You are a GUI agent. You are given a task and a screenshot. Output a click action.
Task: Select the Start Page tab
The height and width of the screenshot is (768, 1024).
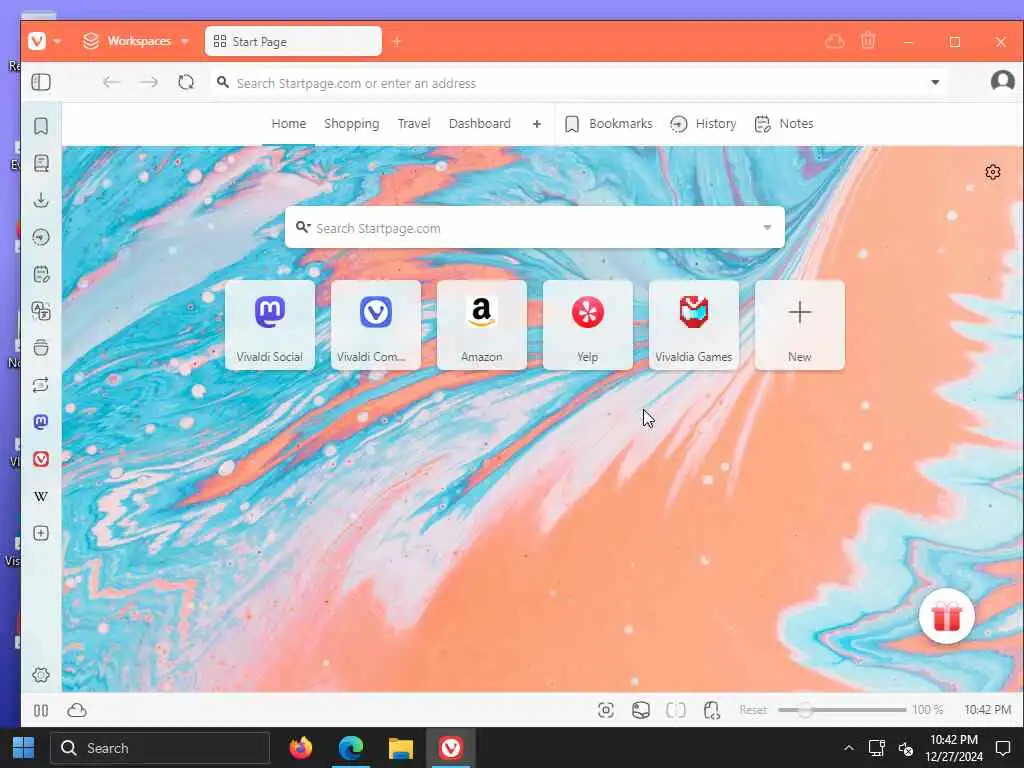293,41
